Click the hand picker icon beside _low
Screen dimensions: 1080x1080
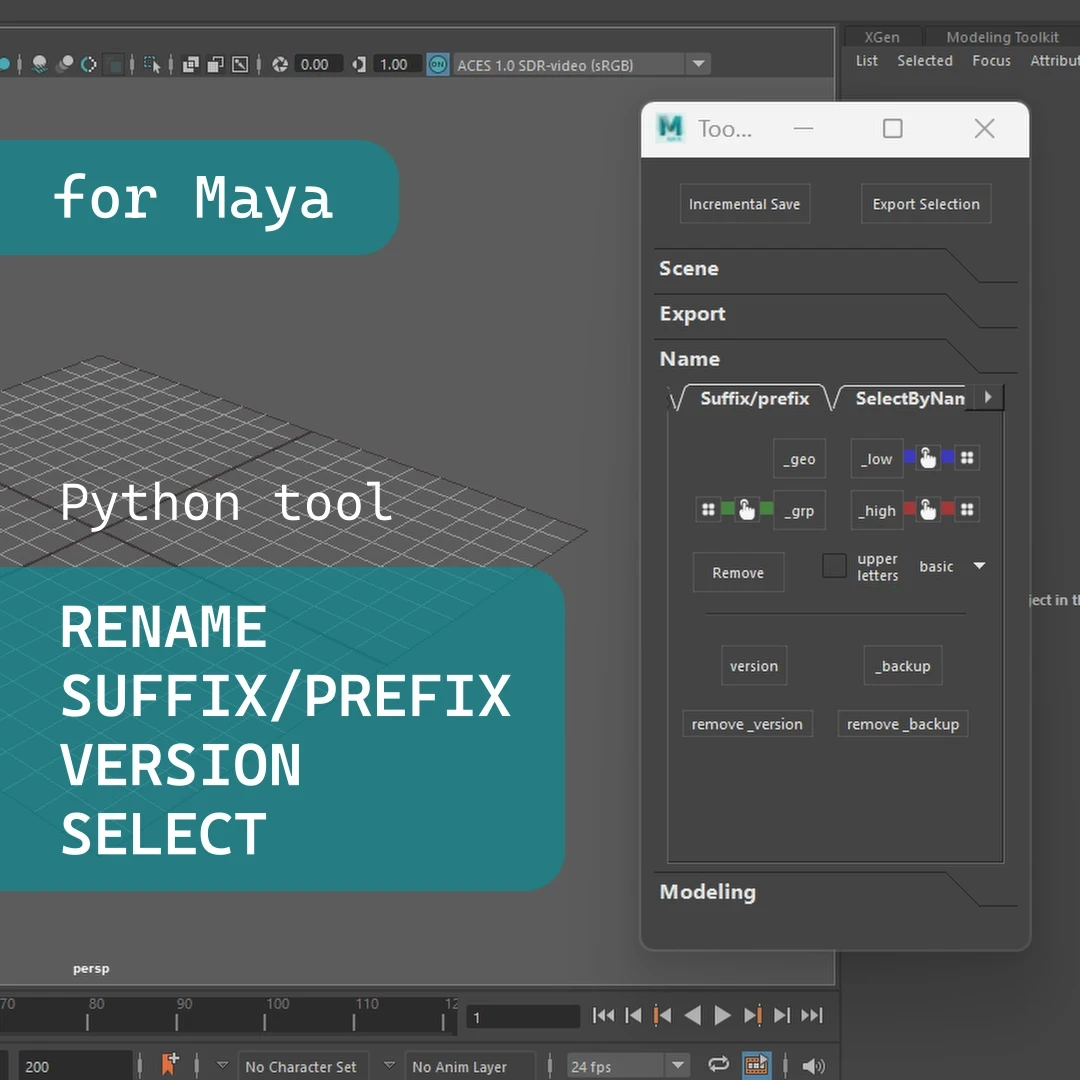[x=927, y=458]
